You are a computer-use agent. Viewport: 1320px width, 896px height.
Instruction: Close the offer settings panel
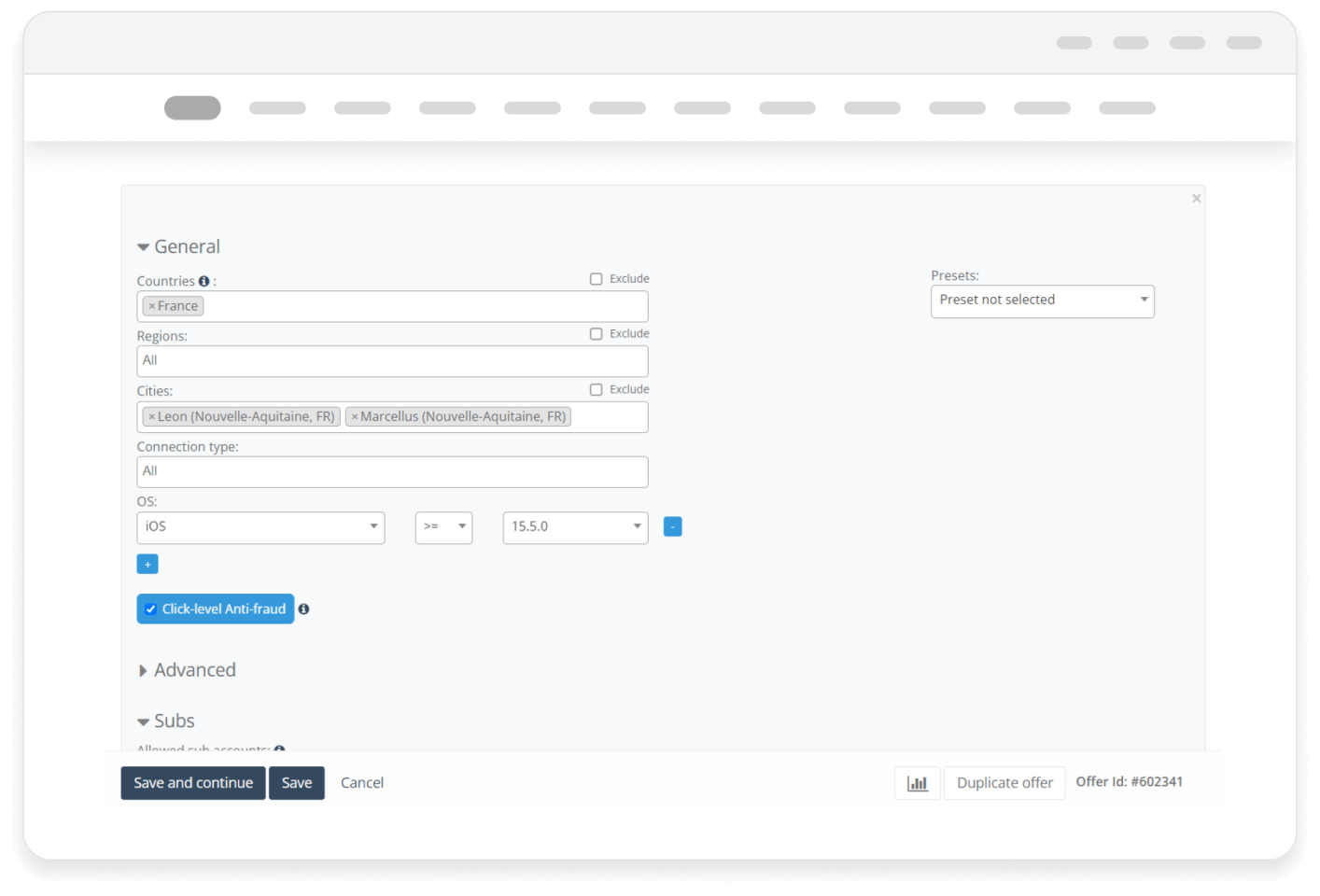click(1196, 199)
